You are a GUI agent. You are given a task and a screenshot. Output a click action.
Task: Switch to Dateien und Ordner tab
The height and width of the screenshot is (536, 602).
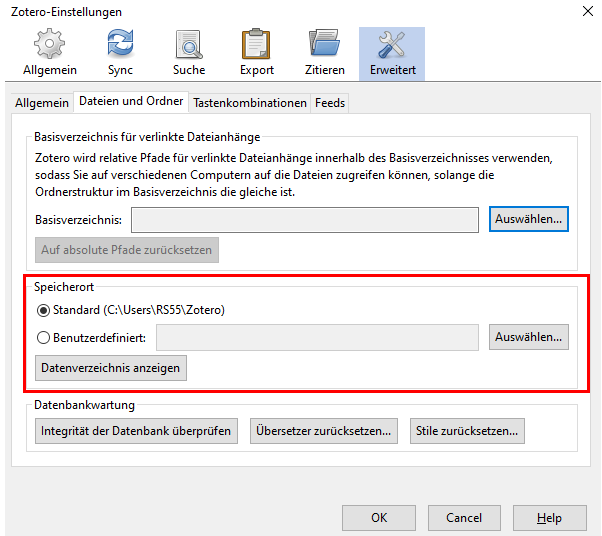tap(131, 101)
